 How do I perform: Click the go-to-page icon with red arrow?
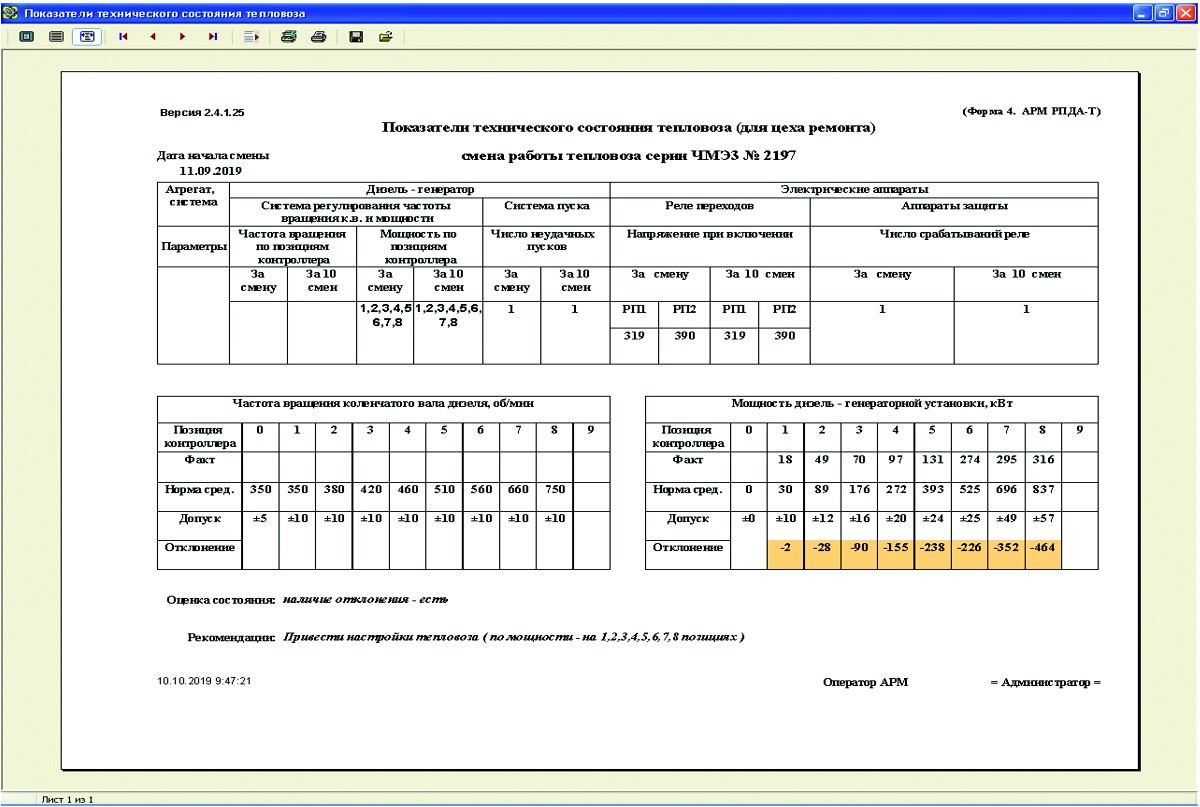pyautogui.click(x=251, y=36)
